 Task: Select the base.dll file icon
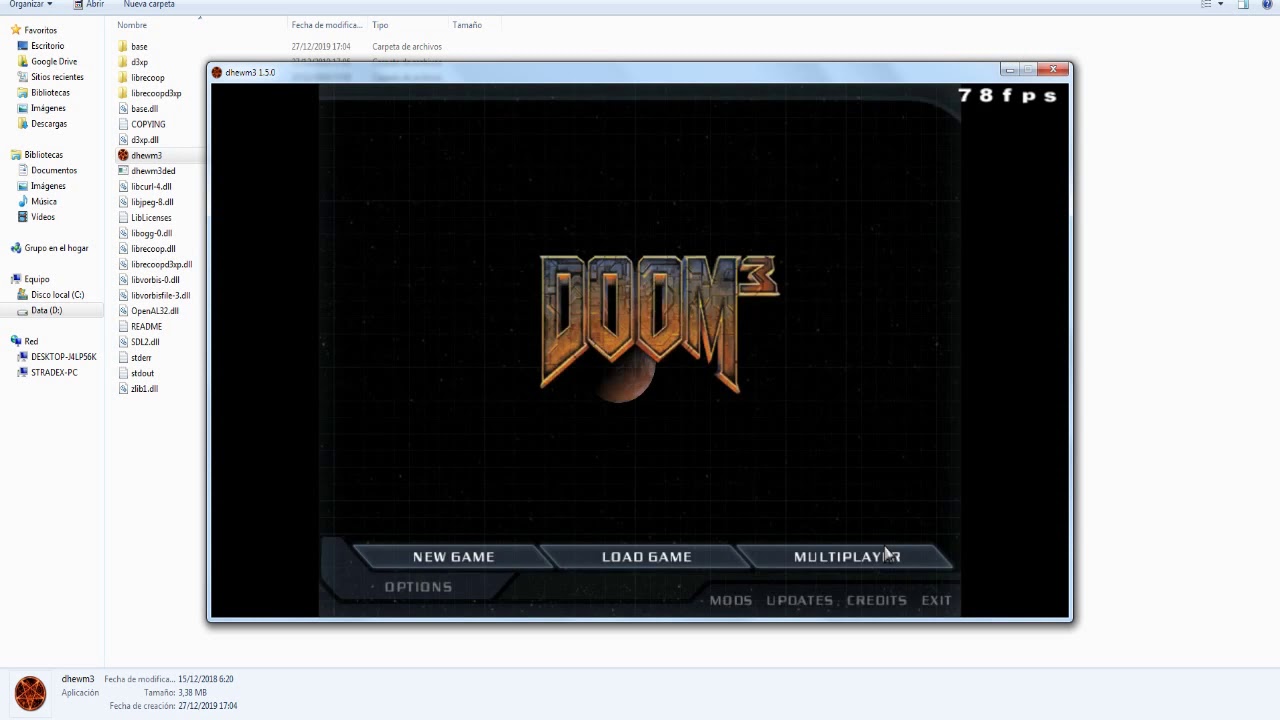tap(123, 109)
